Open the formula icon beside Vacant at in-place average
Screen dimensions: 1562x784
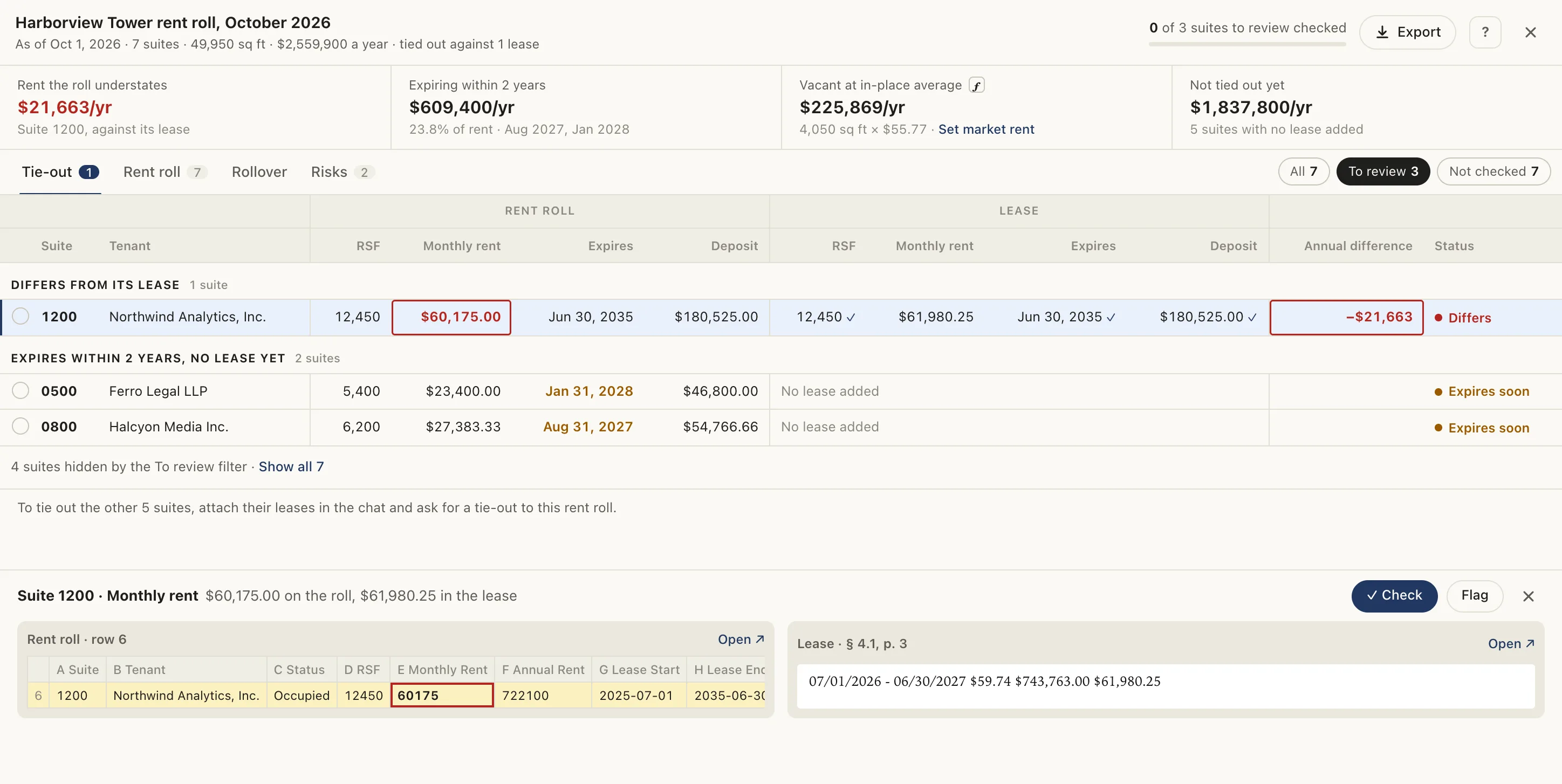point(976,86)
